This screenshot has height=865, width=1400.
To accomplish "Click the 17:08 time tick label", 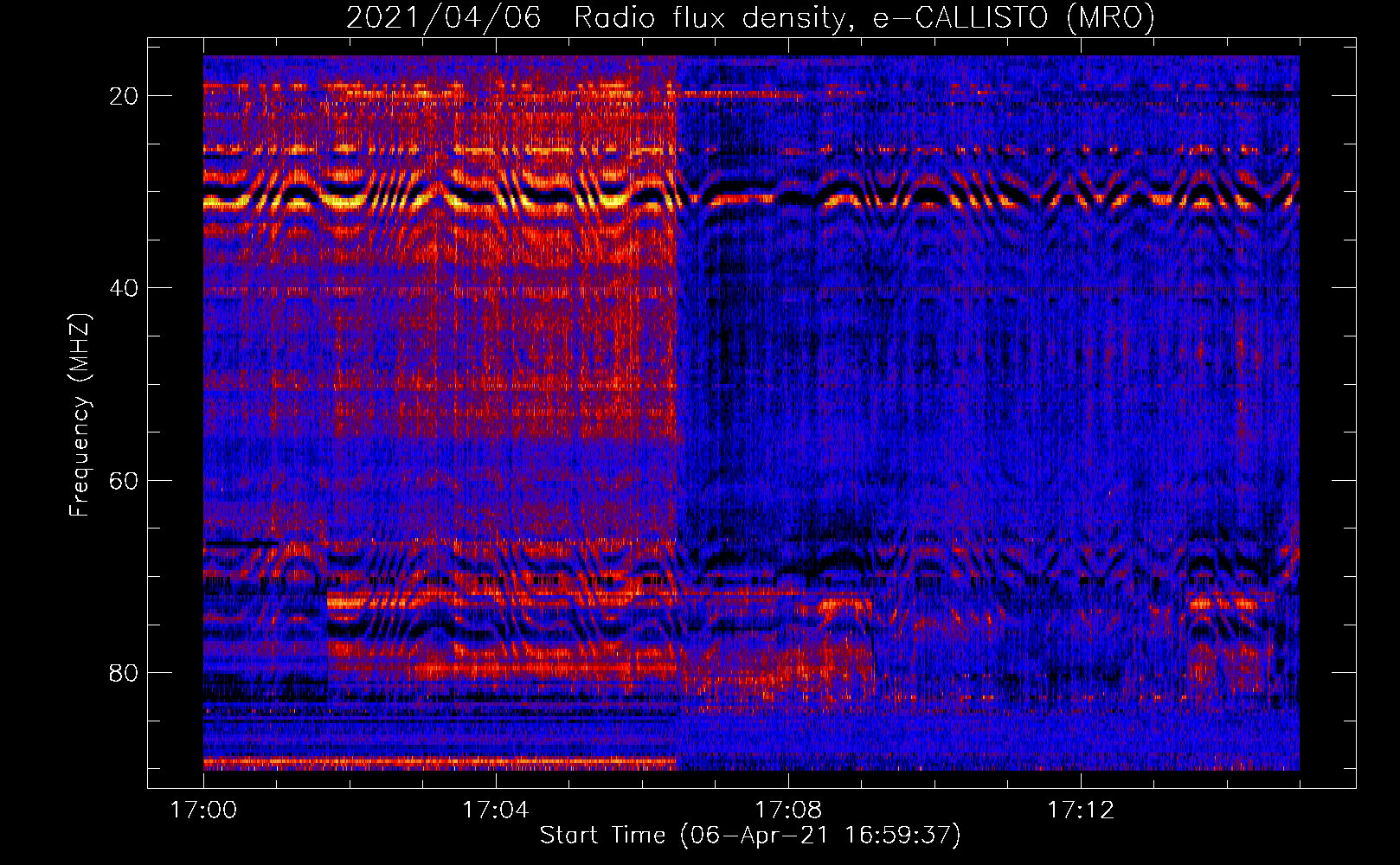I will pyautogui.click(x=788, y=811).
